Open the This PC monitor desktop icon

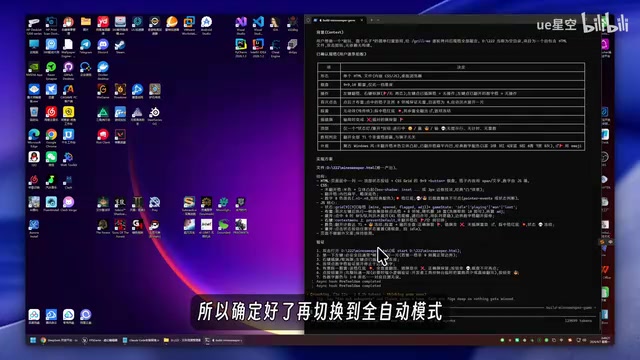(34, 47)
